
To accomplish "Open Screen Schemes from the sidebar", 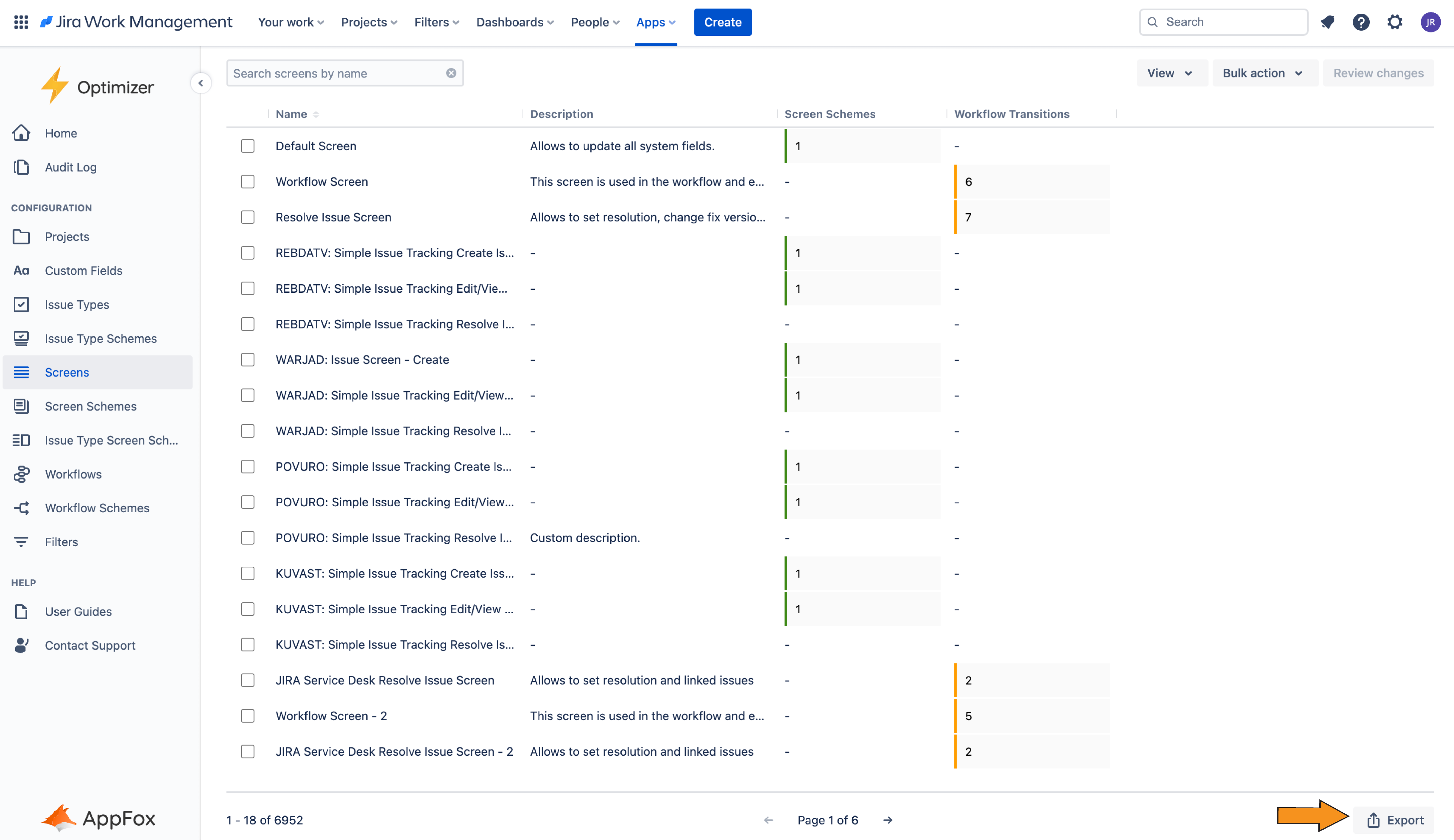I will pos(90,406).
